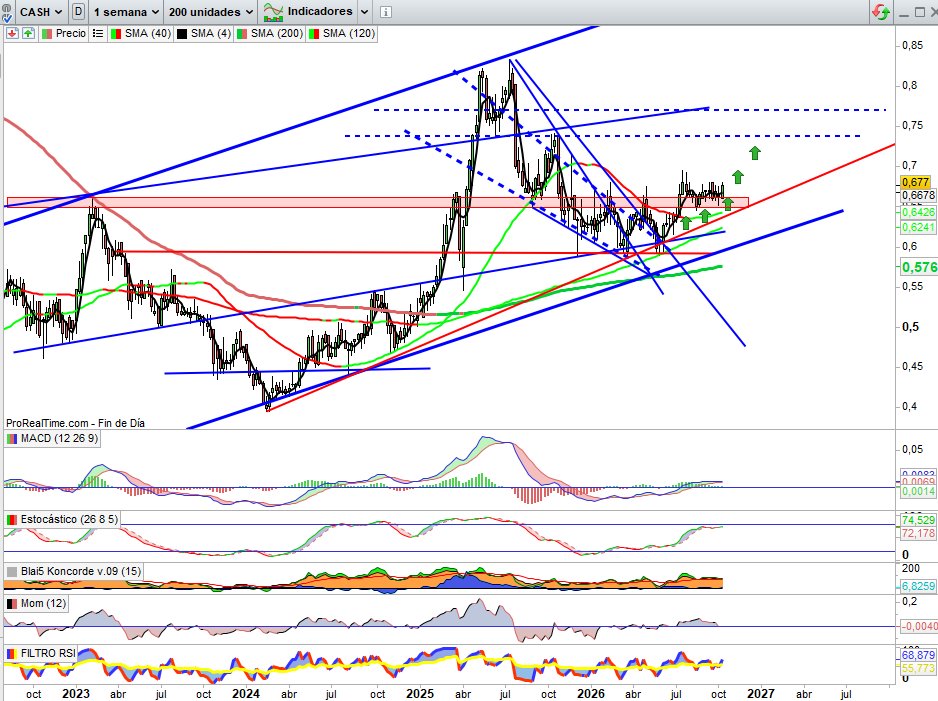Image resolution: width=938 pixels, height=701 pixels.
Task: Click the 0,677 yellow price tag
Action: [916, 182]
